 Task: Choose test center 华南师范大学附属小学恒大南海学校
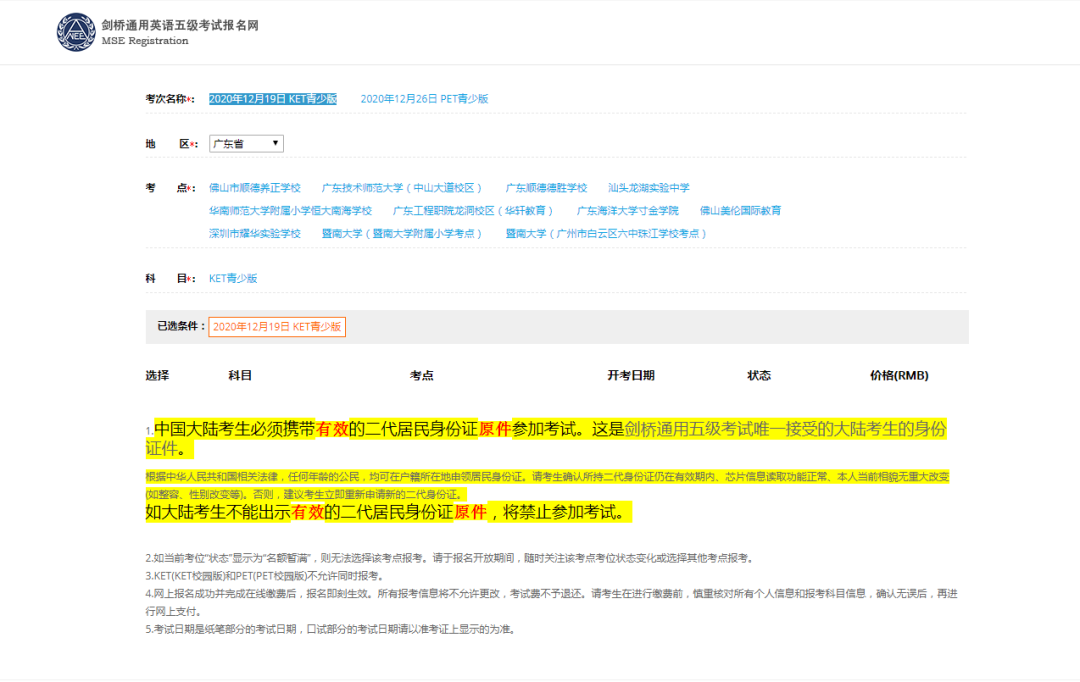tap(290, 211)
